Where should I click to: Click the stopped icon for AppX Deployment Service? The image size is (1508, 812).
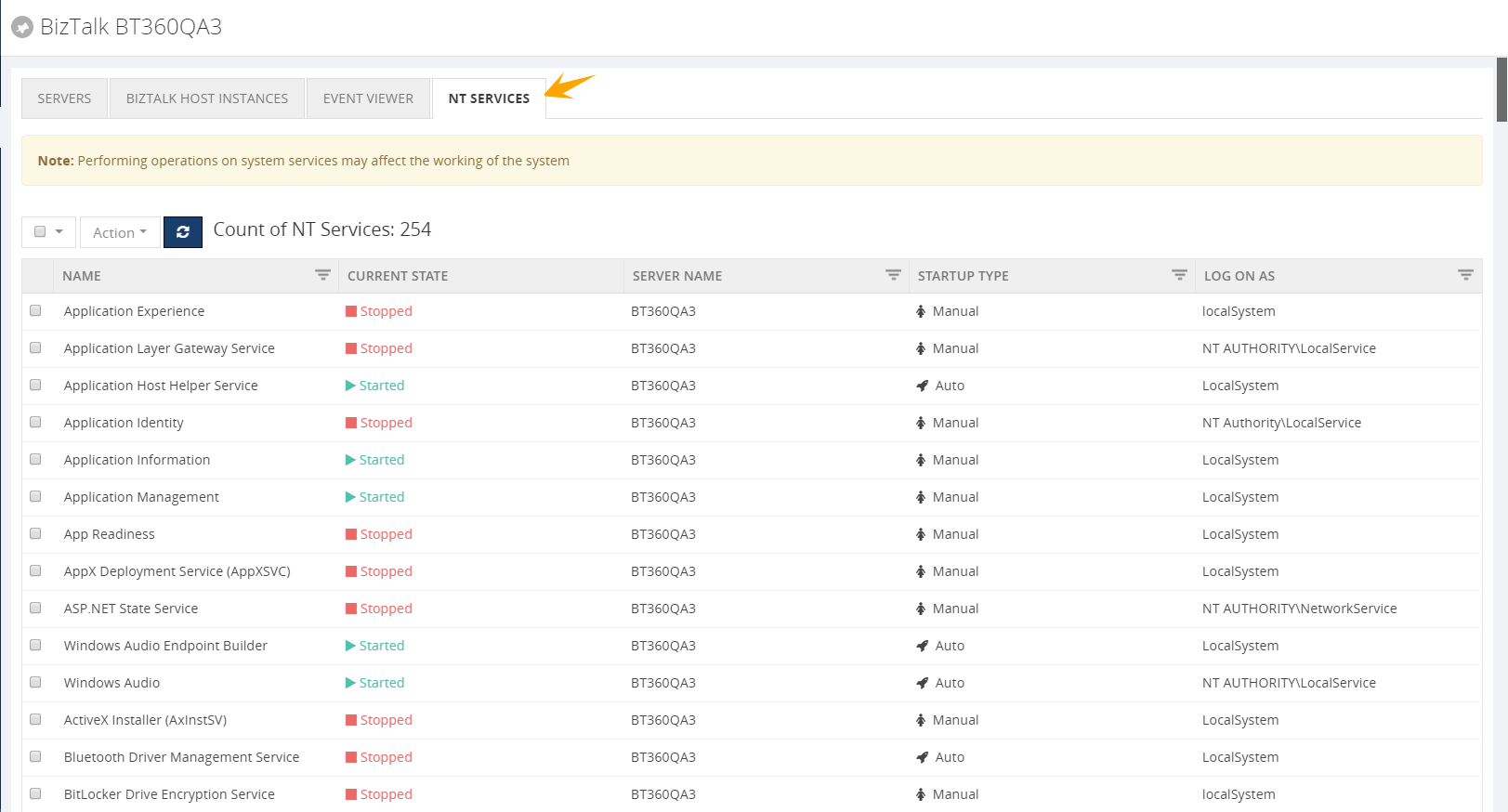[x=351, y=571]
